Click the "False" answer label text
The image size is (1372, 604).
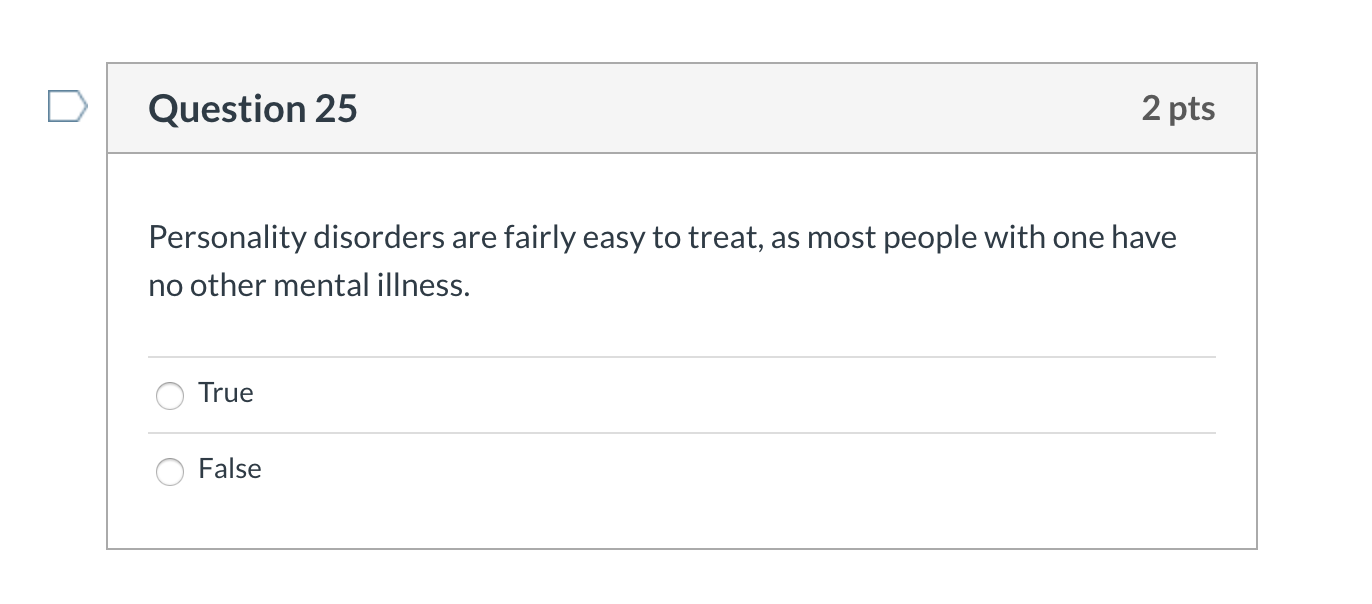230,469
